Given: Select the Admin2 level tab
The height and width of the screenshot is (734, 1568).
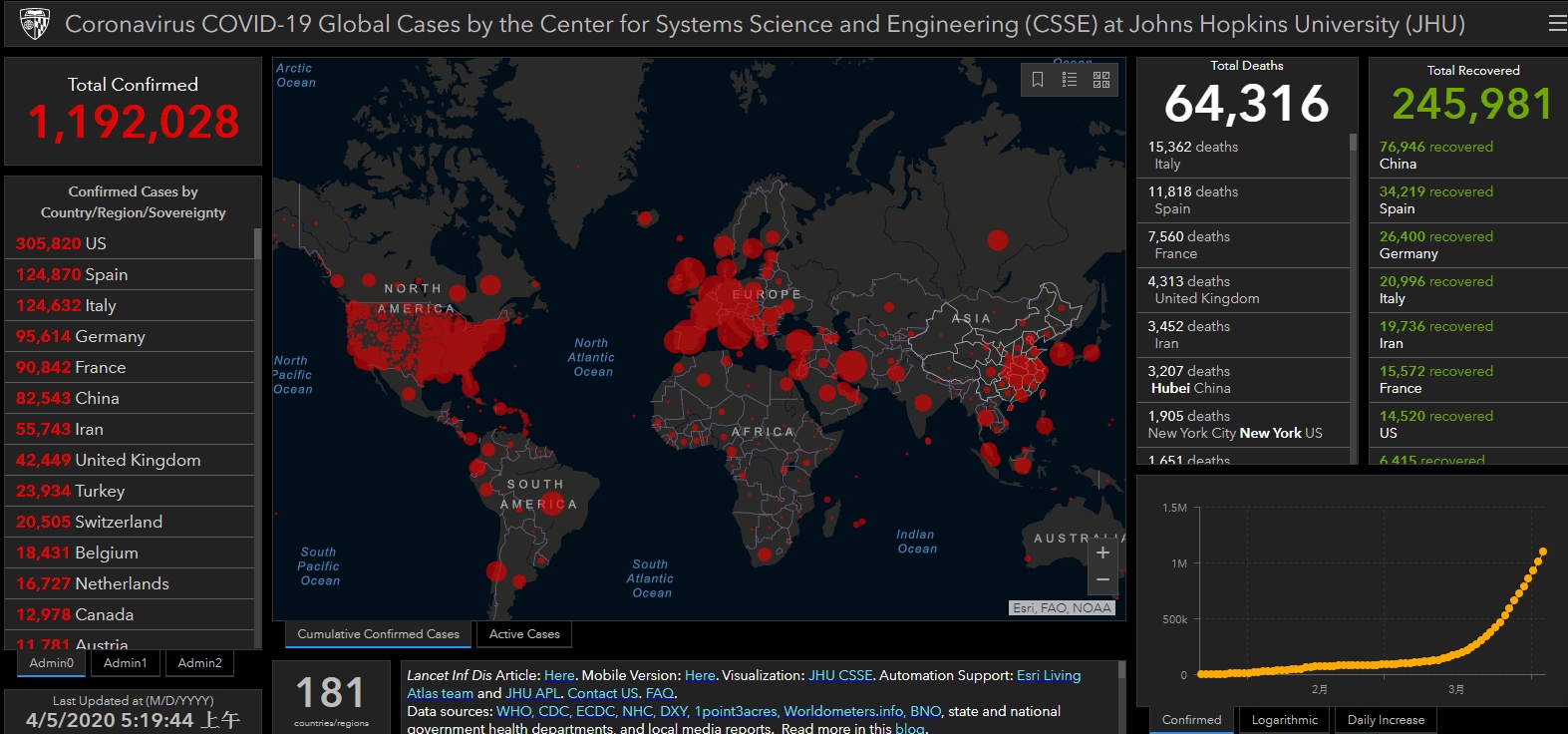Looking at the screenshot, I should (x=200, y=663).
